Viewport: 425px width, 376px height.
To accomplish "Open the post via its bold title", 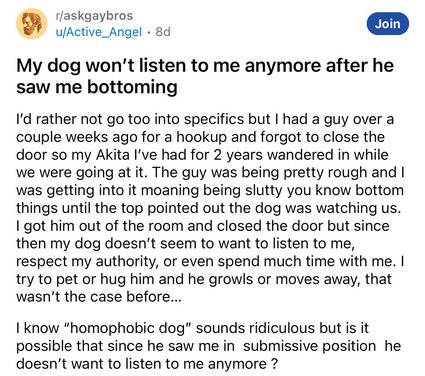I will tap(205, 76).
